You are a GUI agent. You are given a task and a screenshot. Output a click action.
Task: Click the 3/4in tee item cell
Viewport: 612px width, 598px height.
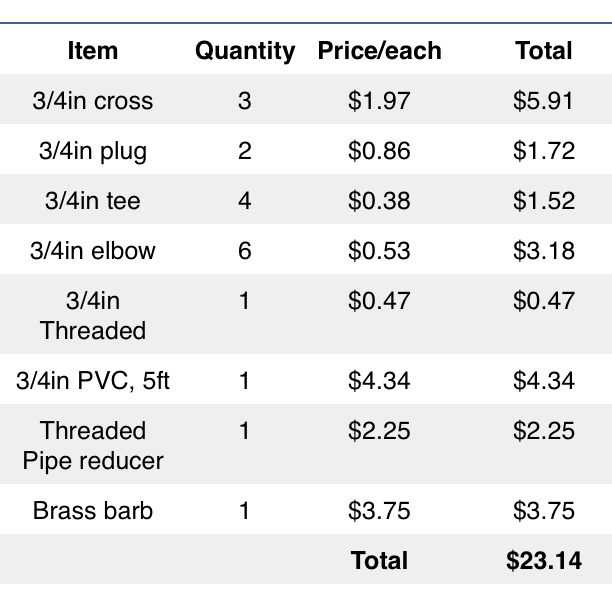click(x=93, y=201)
